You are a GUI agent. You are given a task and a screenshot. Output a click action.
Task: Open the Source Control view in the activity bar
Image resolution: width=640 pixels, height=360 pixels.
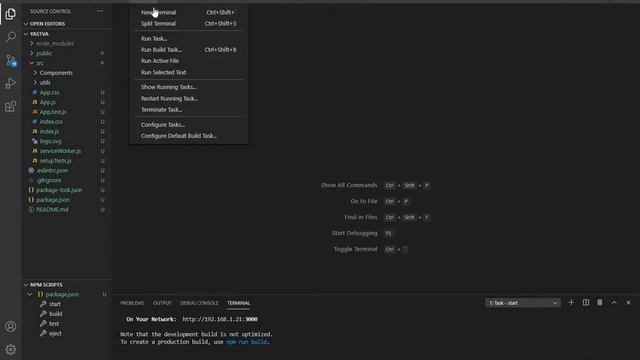pos(11,60)
